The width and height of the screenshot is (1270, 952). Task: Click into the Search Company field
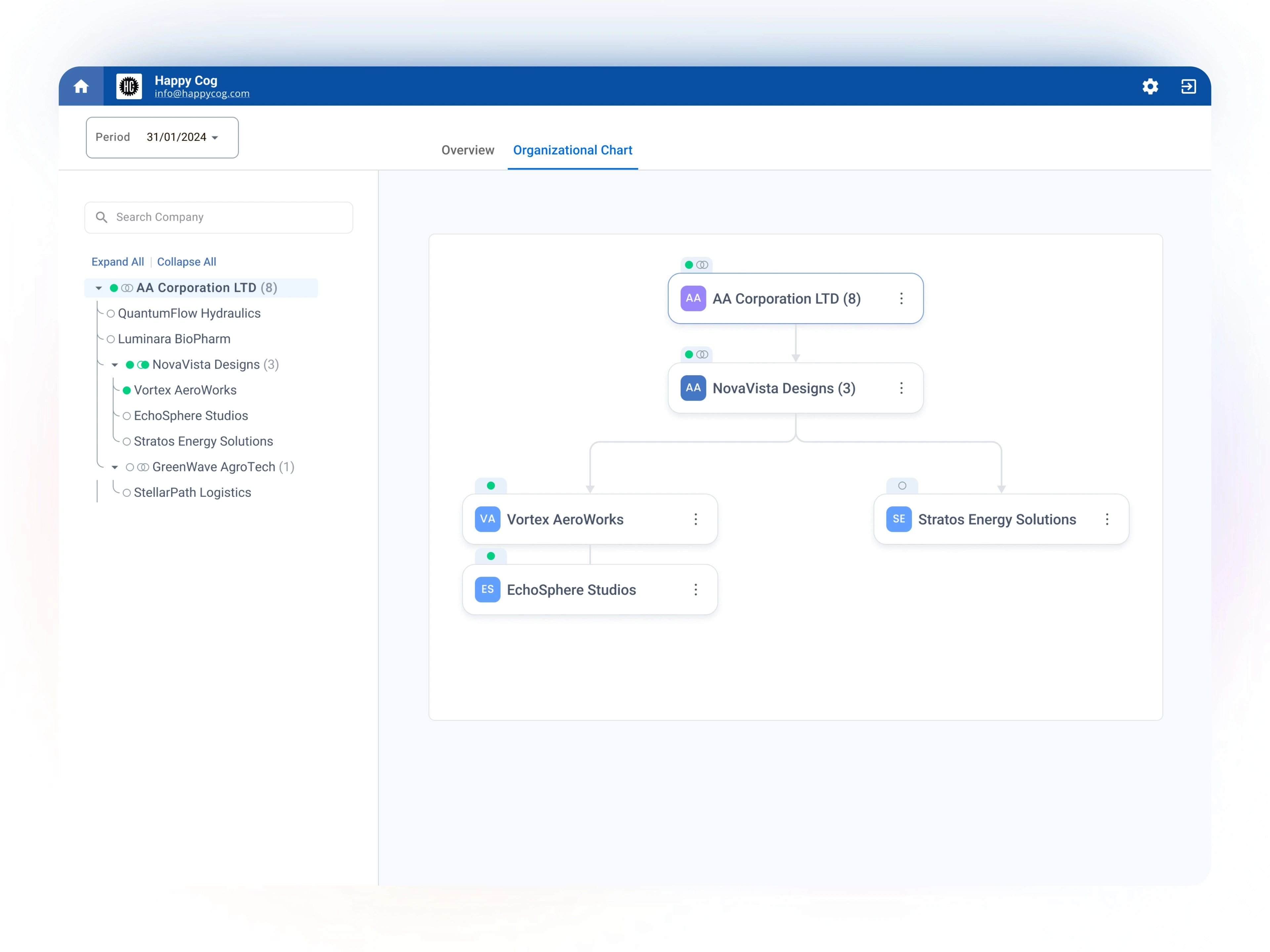pyautogui.click(x=219, y=217)
